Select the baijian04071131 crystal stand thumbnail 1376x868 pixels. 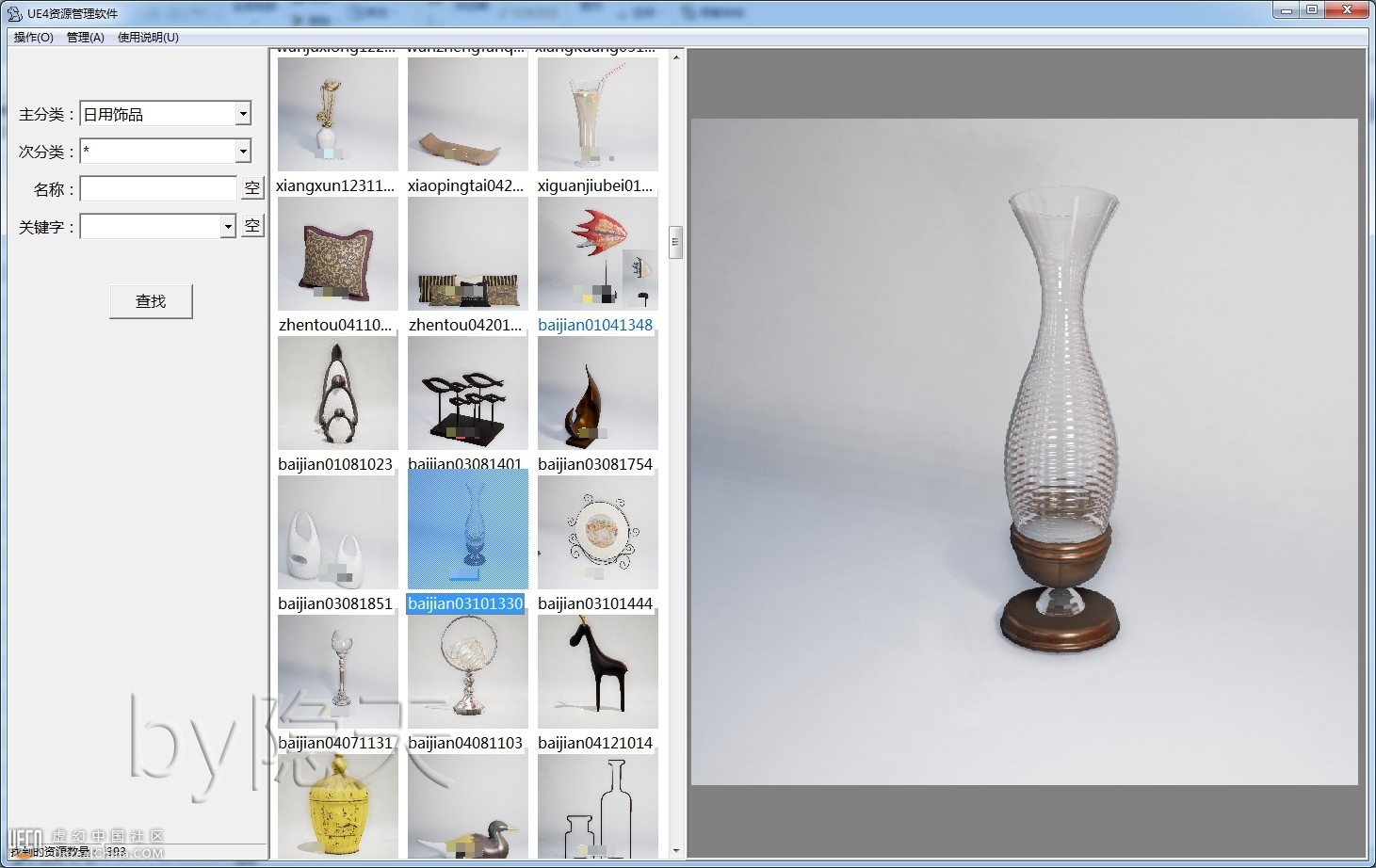click(x=338, y=671)
